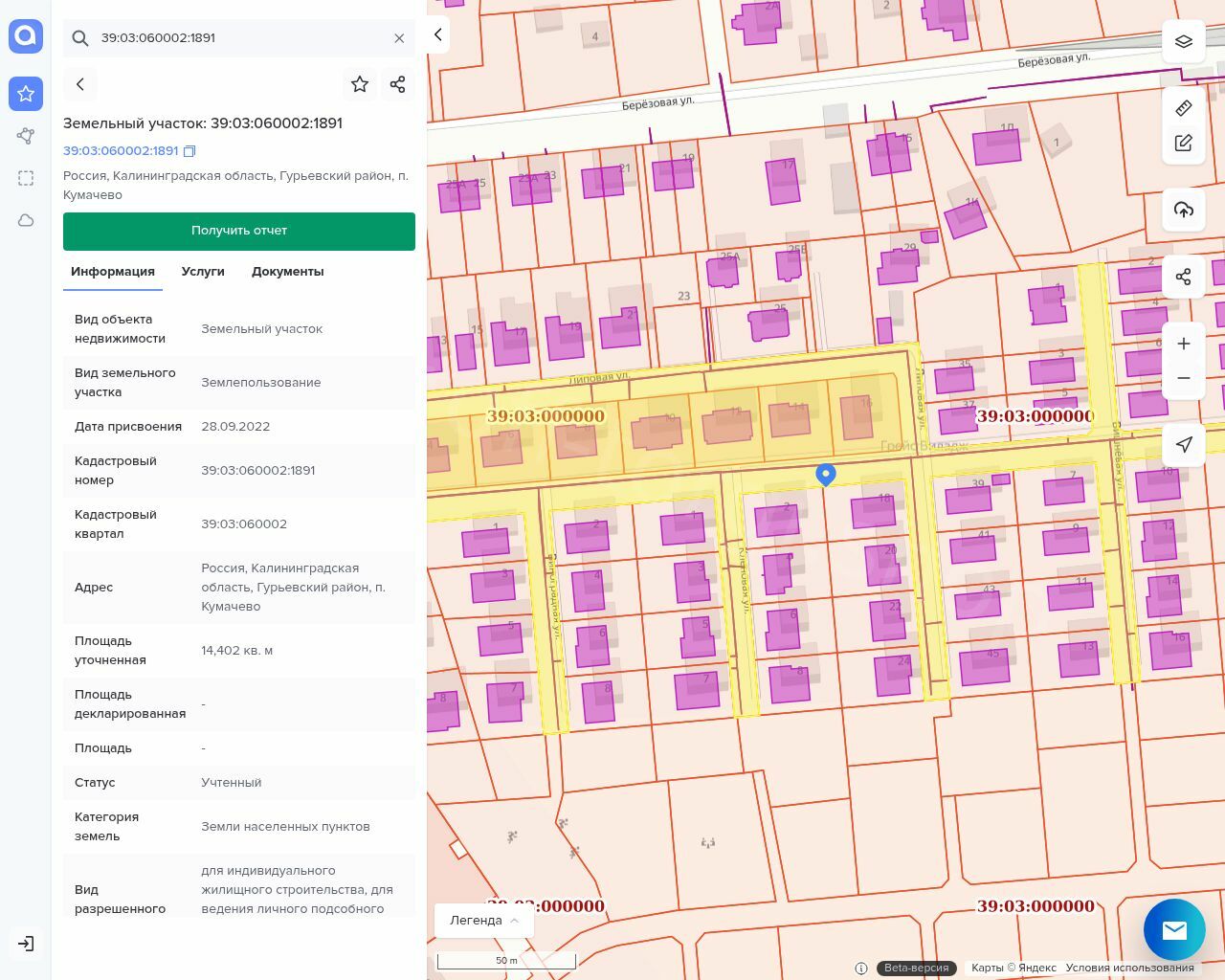Switch to the Услуги tab

pyautogui.click(x=203, y=272)
